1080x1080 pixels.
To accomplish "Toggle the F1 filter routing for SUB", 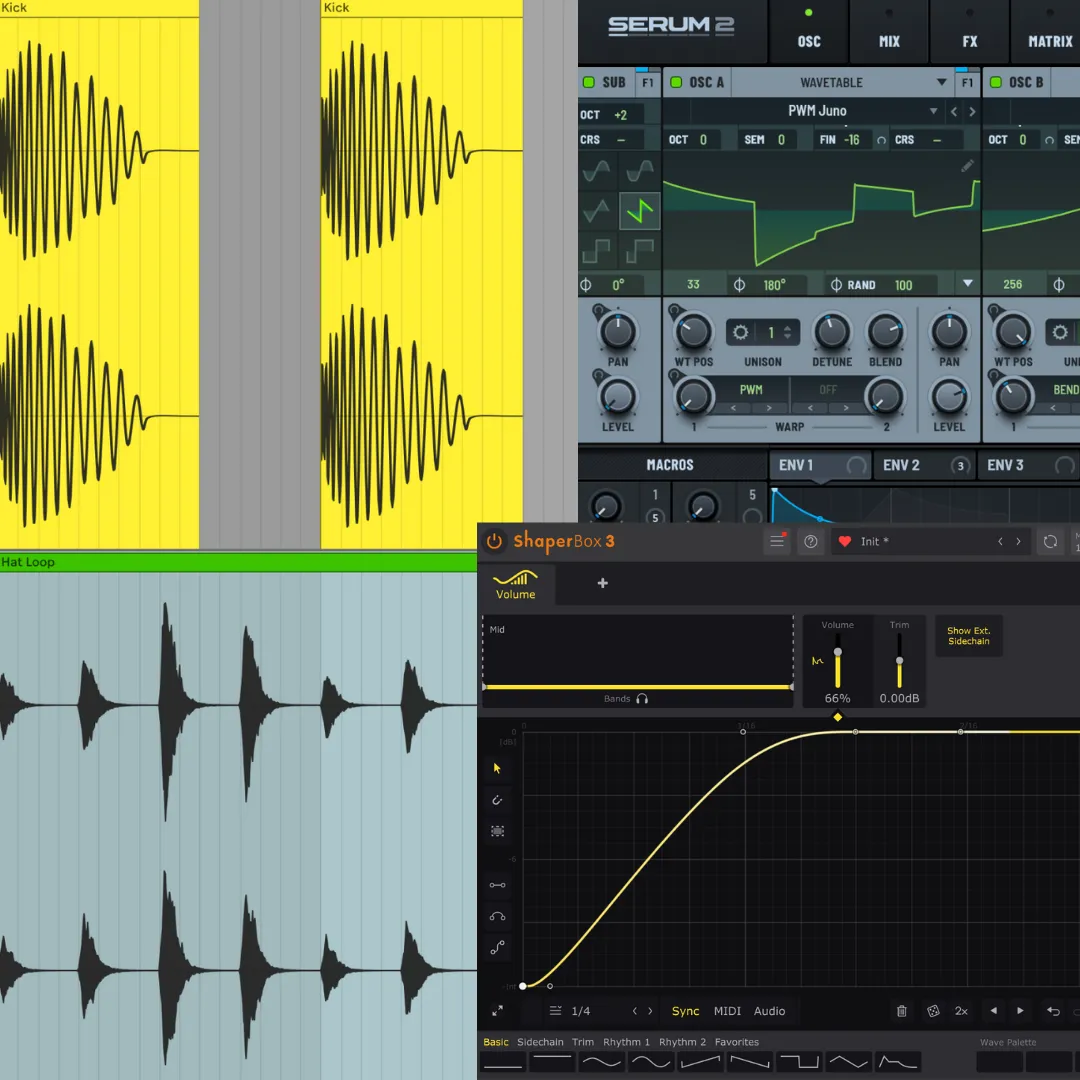I will coord(647,81).
